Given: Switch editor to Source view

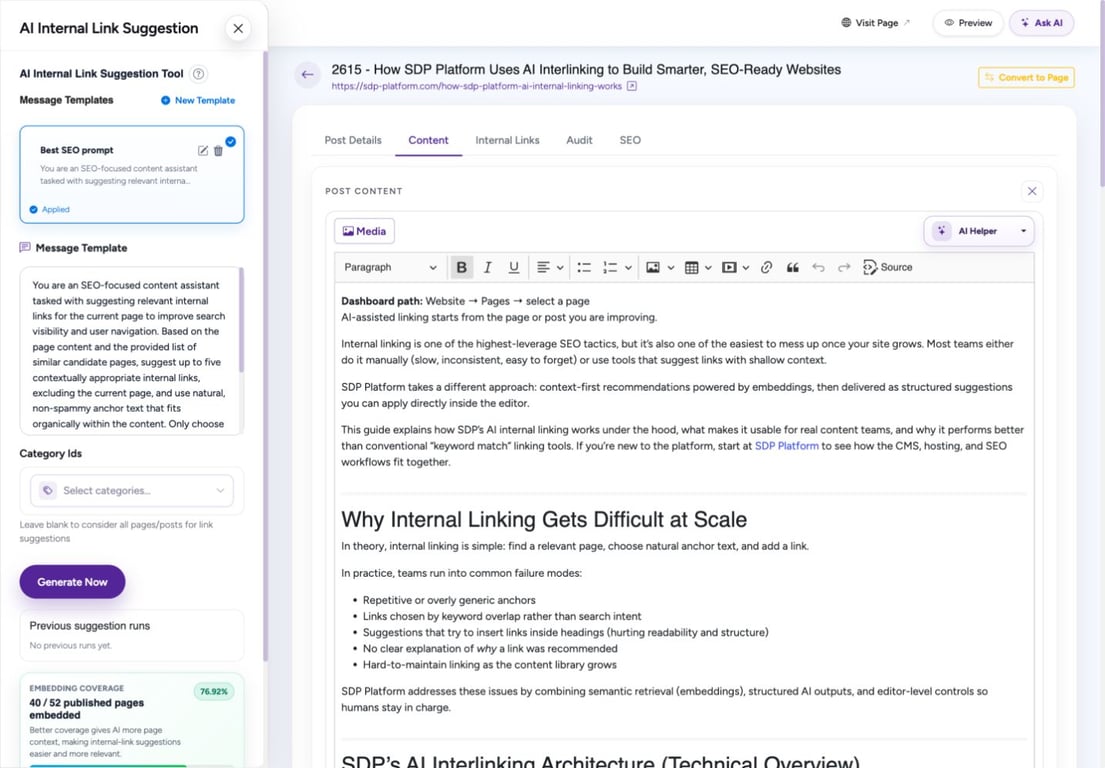Looking at the screenshot, I should click(x=888, y=268).
